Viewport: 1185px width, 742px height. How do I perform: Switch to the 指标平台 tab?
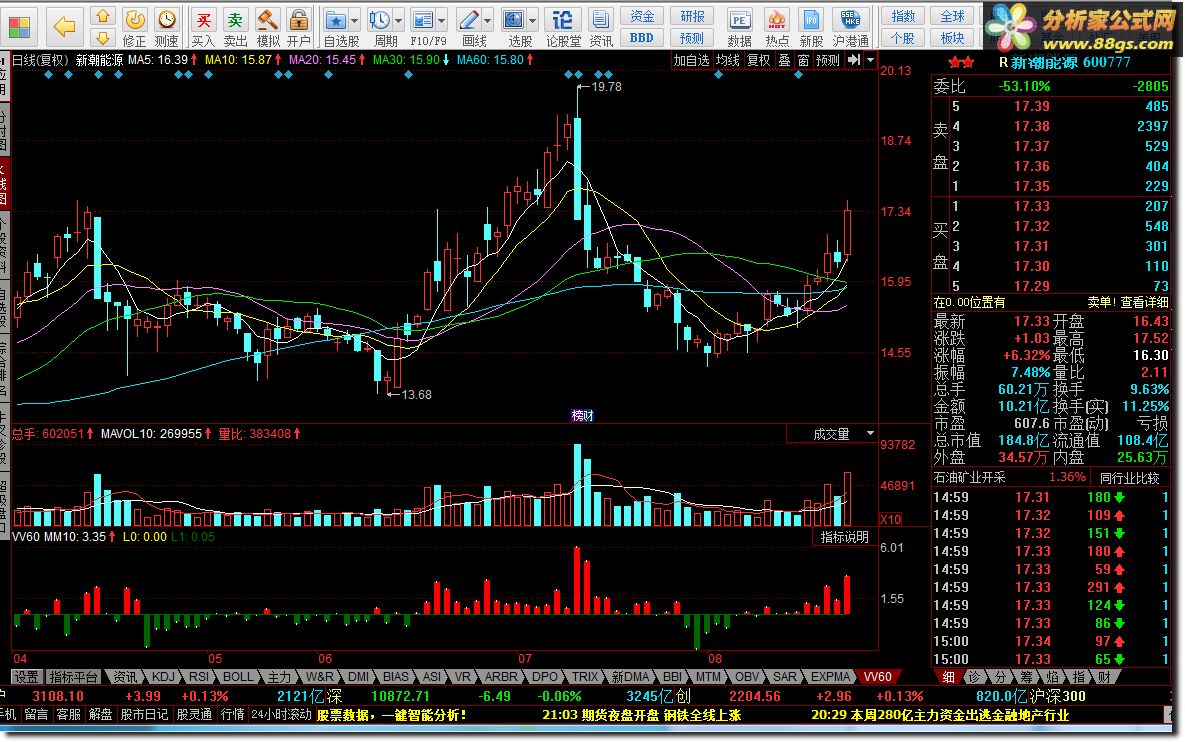[73, 677]
